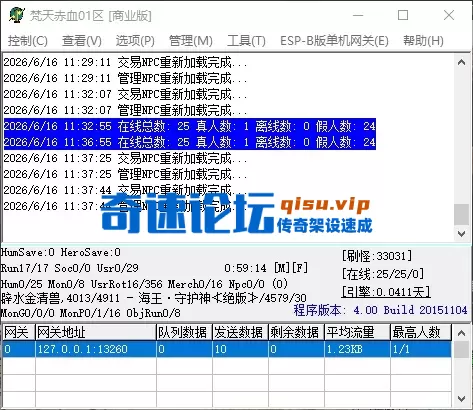Click the 发送数据 column header
The image size is (473, 410).
(x=240, y=332)
